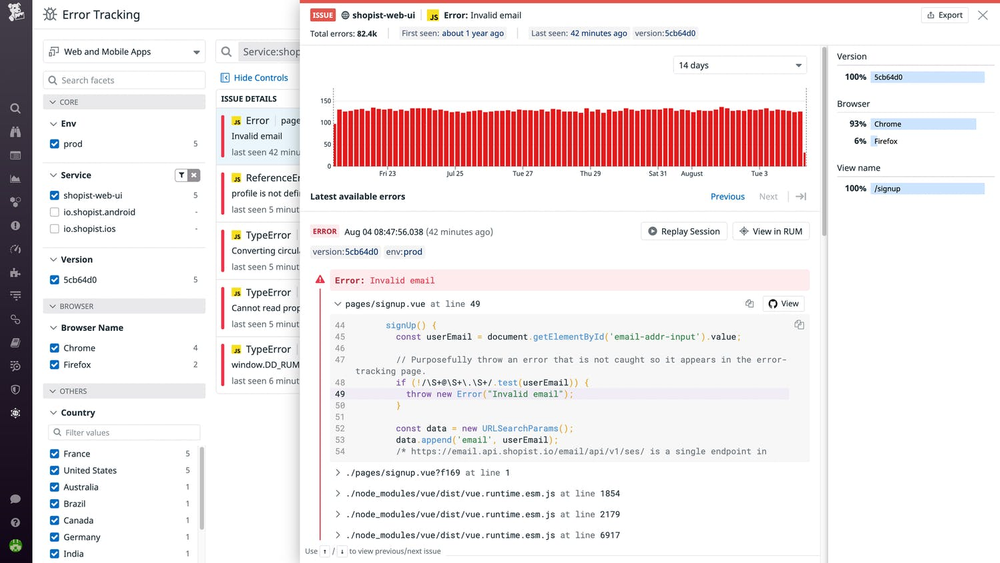Open the 14 days time range dropdown

[x=739, y=65]
